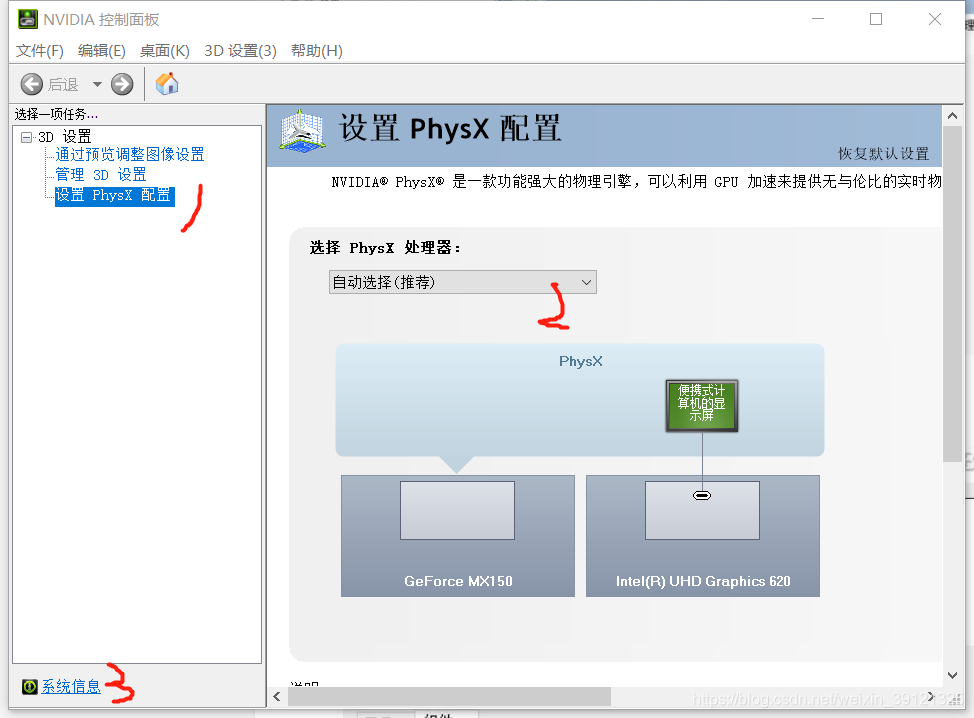Click the Forward arrow button in the toolbar

coord(122,84)
